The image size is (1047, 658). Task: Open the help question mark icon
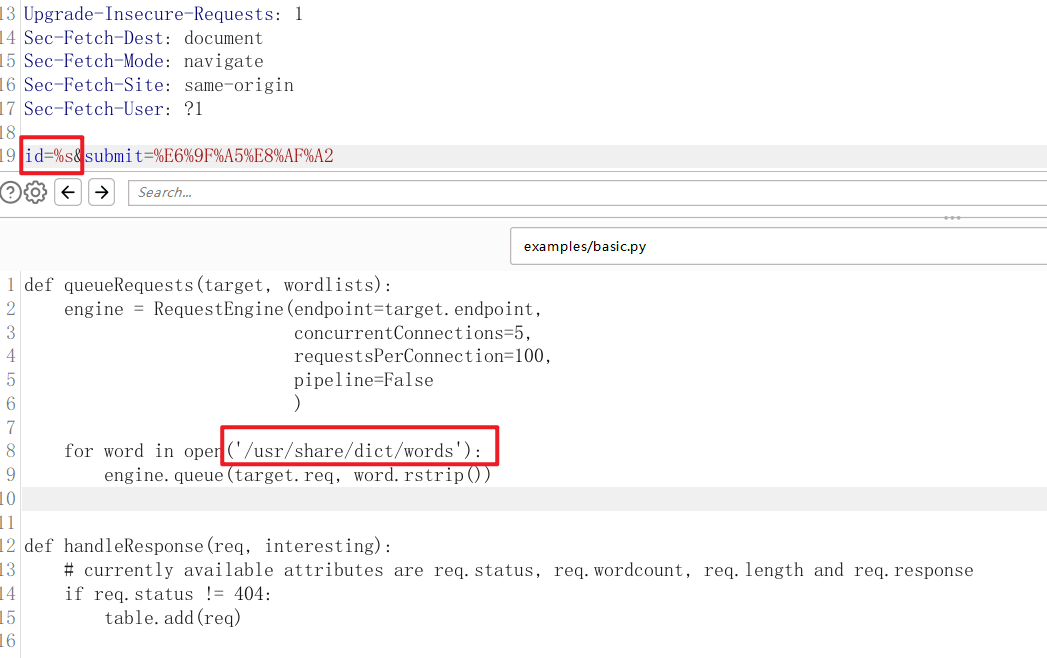(10, 193)
